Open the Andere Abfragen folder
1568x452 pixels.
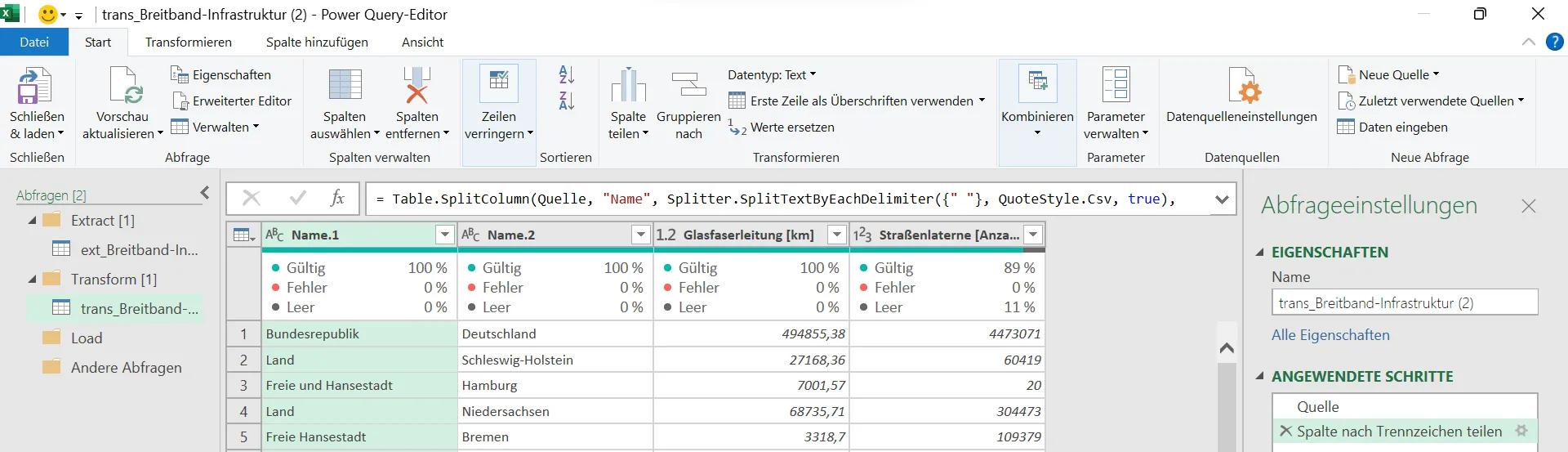[112, 367]
